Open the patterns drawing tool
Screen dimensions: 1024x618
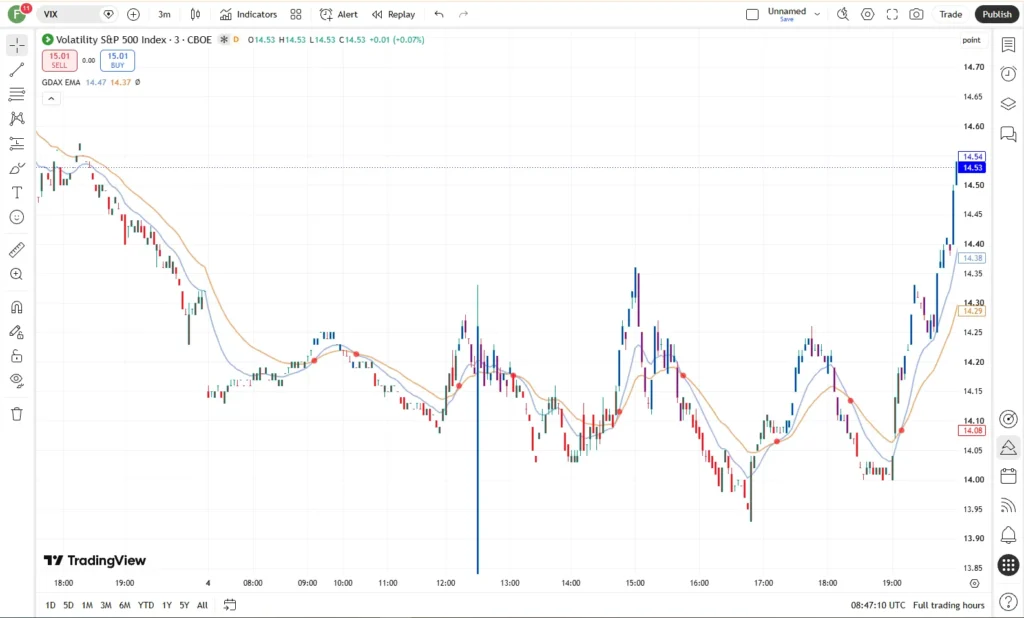17,118
